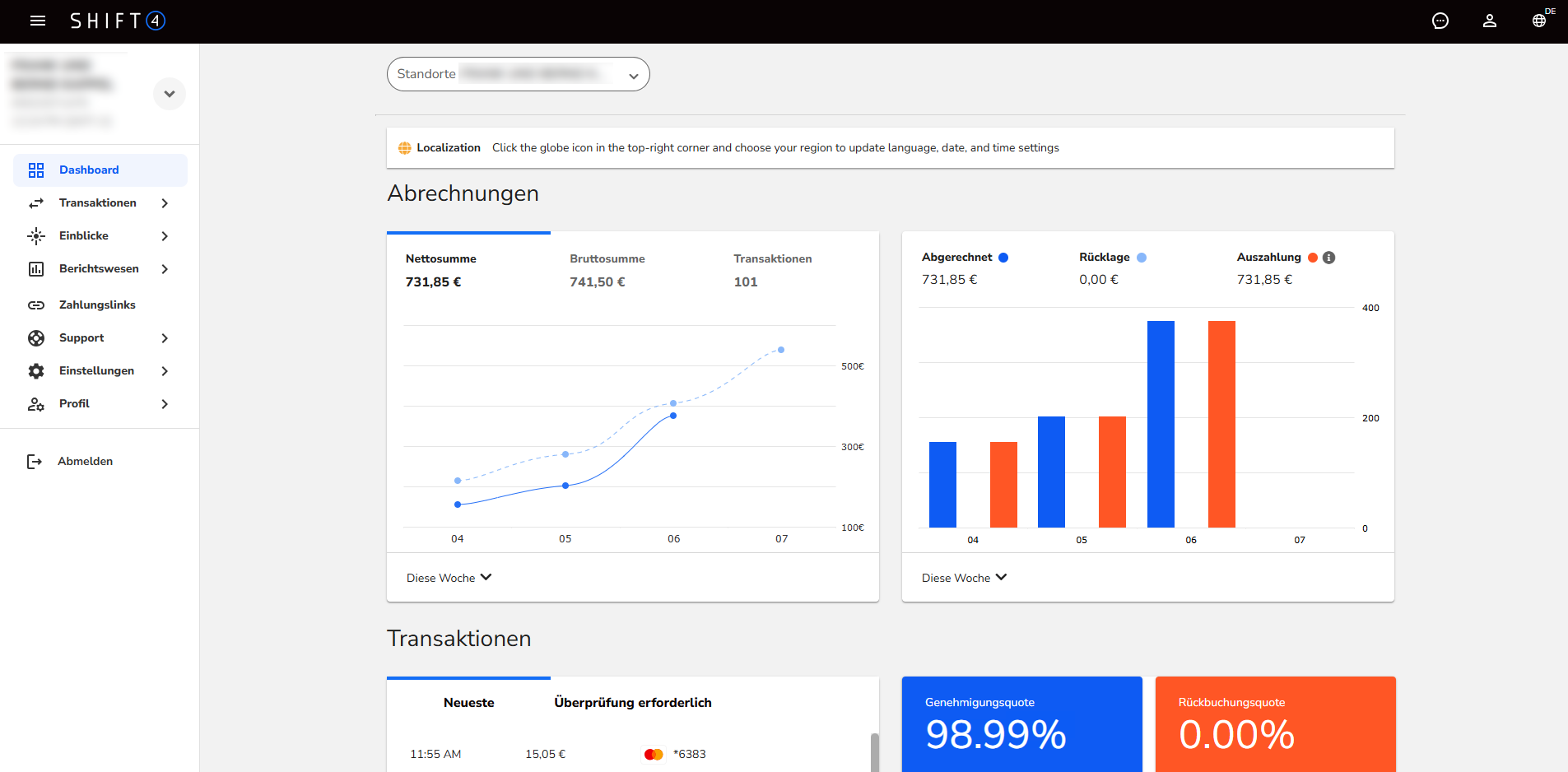Screen dimensions: 1568x772
Task: Click the Localization globe icon
Action: [x=405, y=148]
